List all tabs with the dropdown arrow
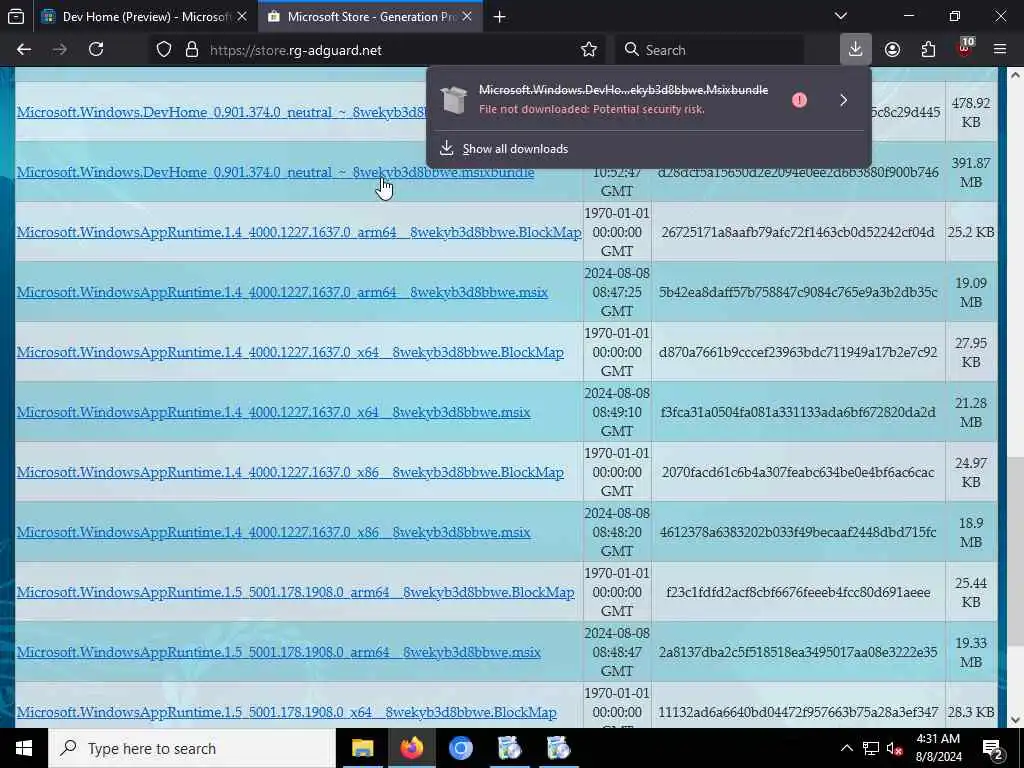Viewport: 1024px width, 768px height. (841, 16)
